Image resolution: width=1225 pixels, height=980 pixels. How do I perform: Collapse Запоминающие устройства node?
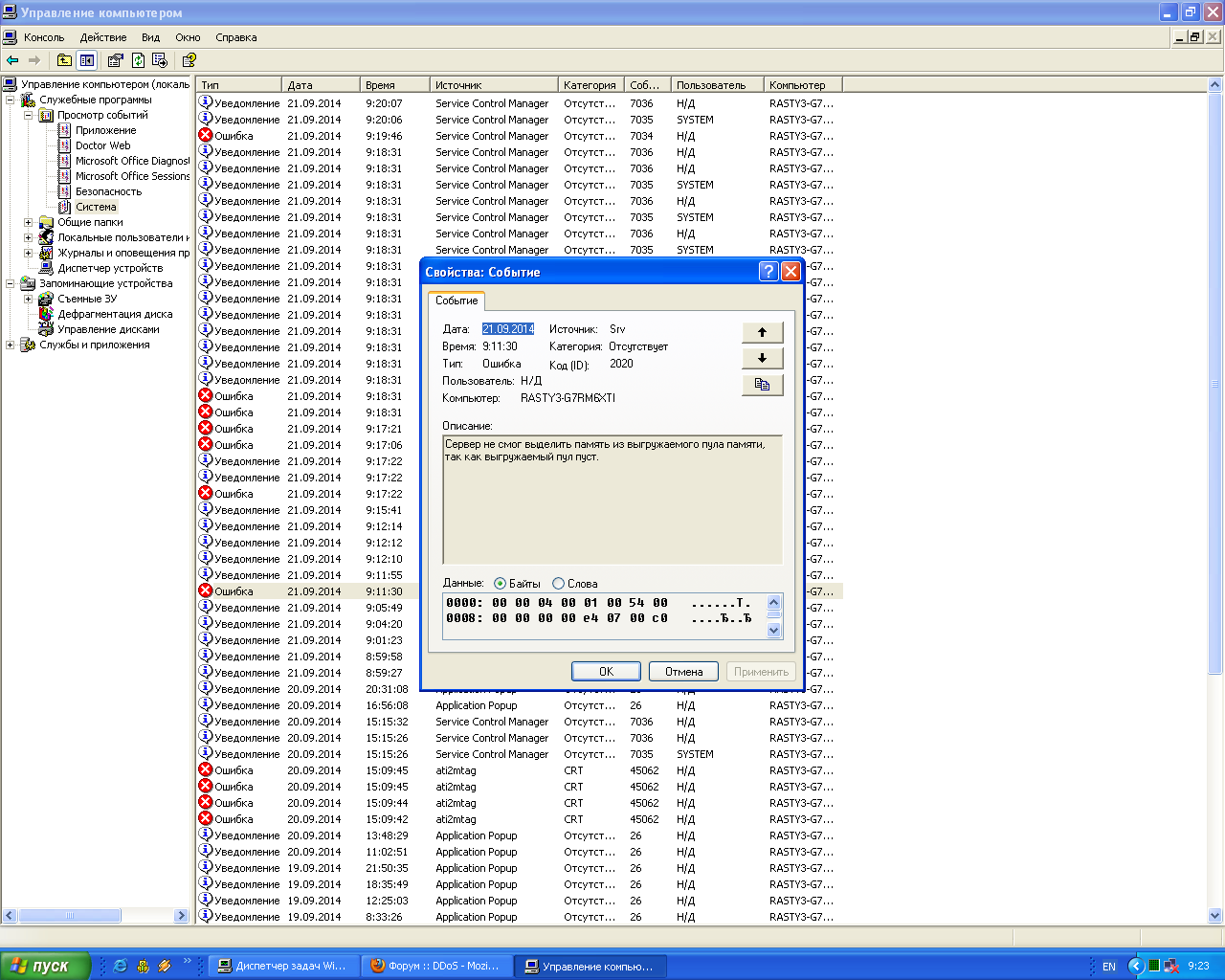11,283
